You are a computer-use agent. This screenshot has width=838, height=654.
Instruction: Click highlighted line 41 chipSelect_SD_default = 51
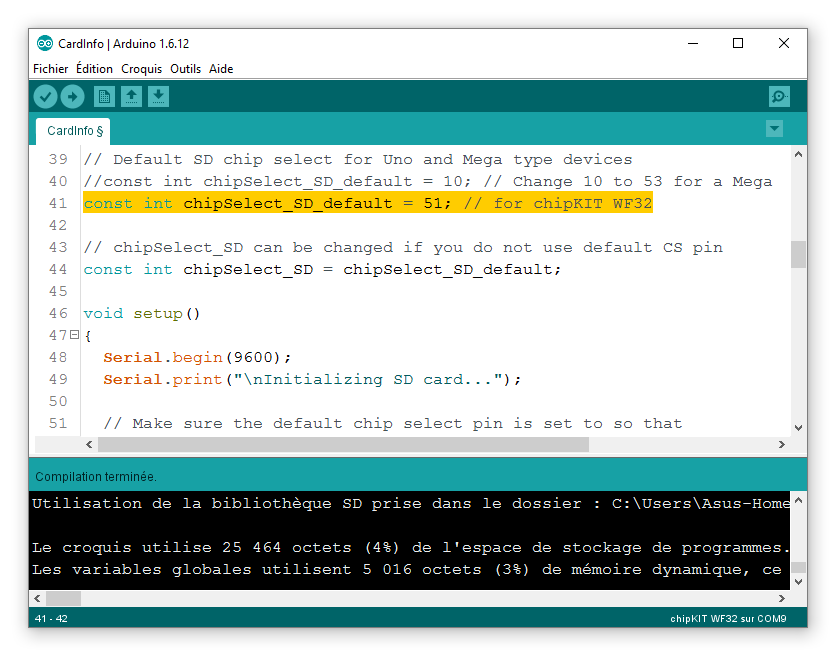click(368, 204)
